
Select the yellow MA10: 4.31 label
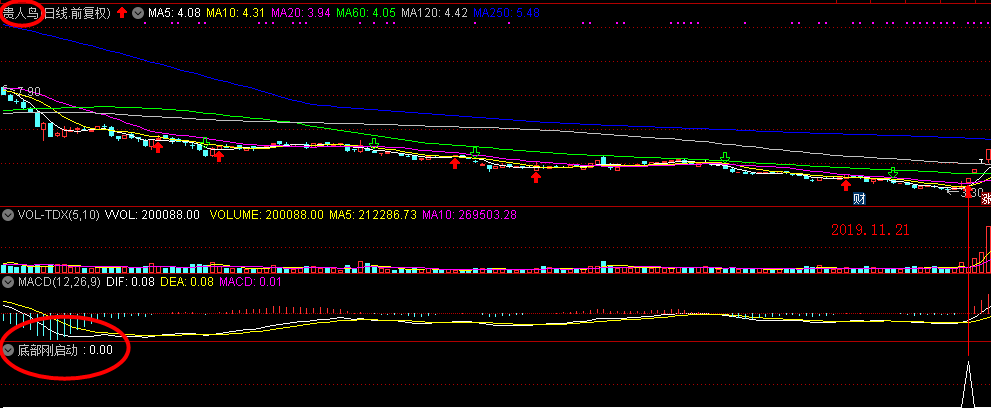click(234, 12)
